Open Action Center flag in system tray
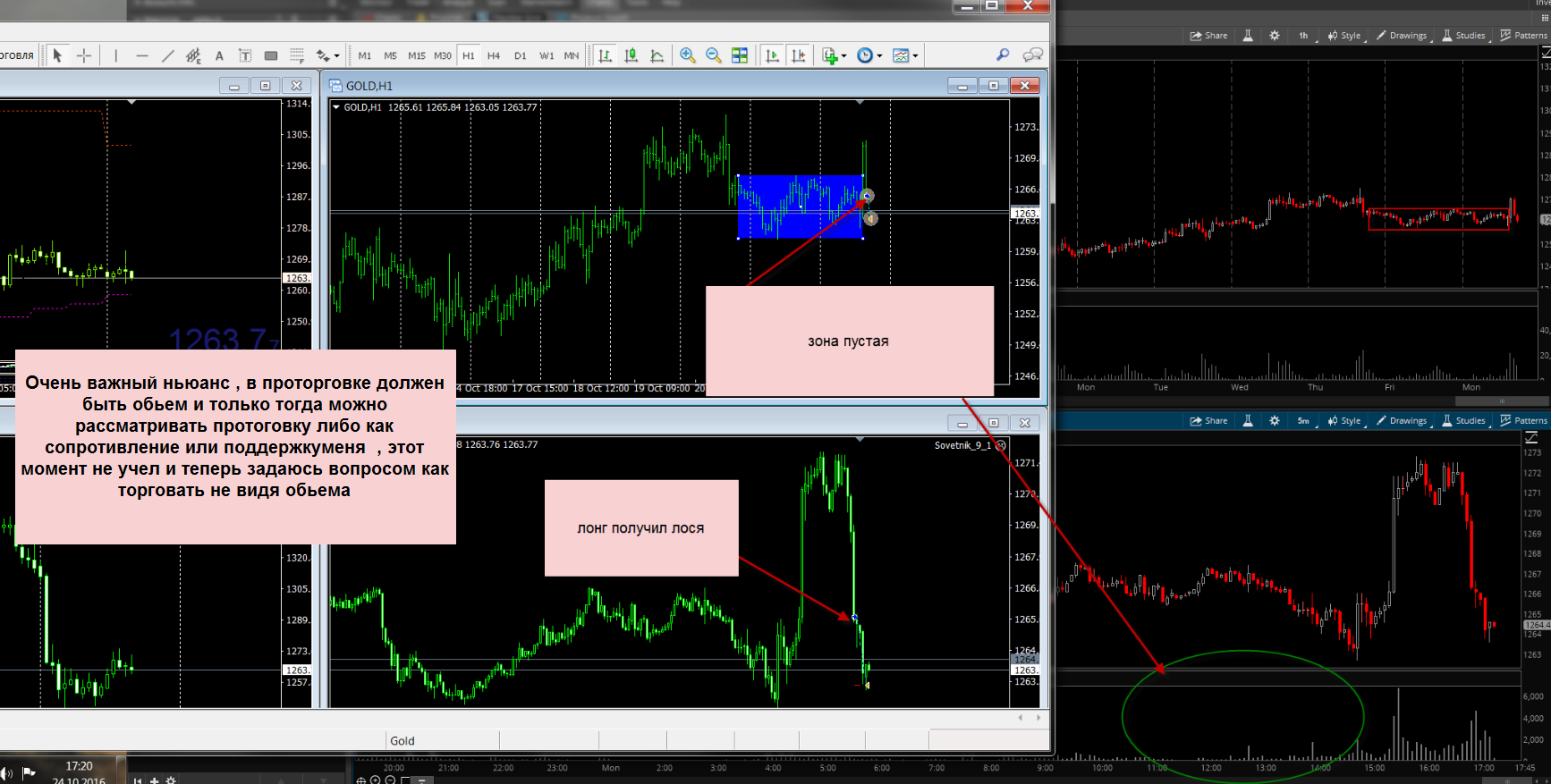The image size is (1551, 784). tap(29, 772)
